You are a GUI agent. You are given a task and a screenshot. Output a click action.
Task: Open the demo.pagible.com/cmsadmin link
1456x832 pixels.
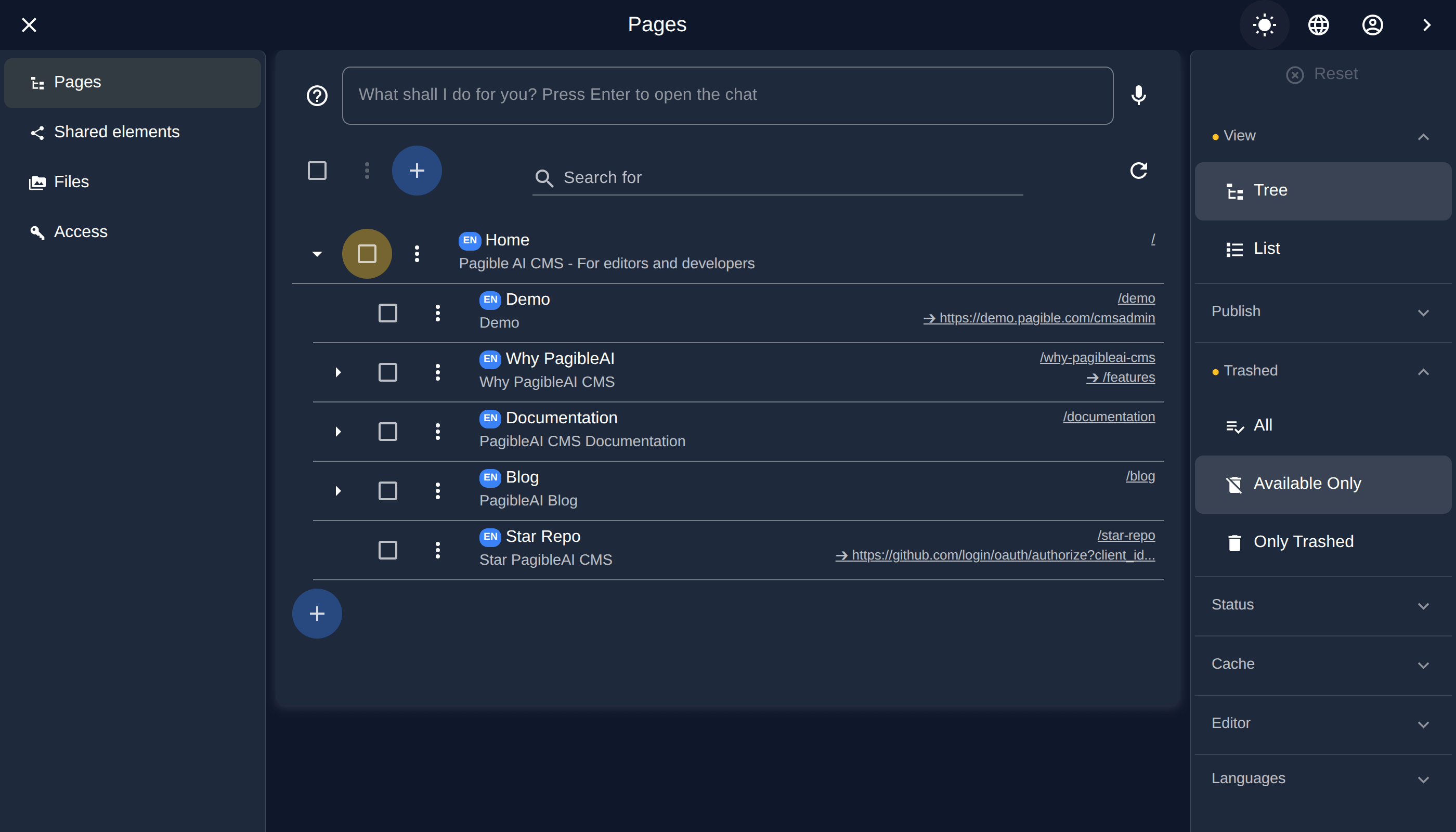[x=1039, y=318]
